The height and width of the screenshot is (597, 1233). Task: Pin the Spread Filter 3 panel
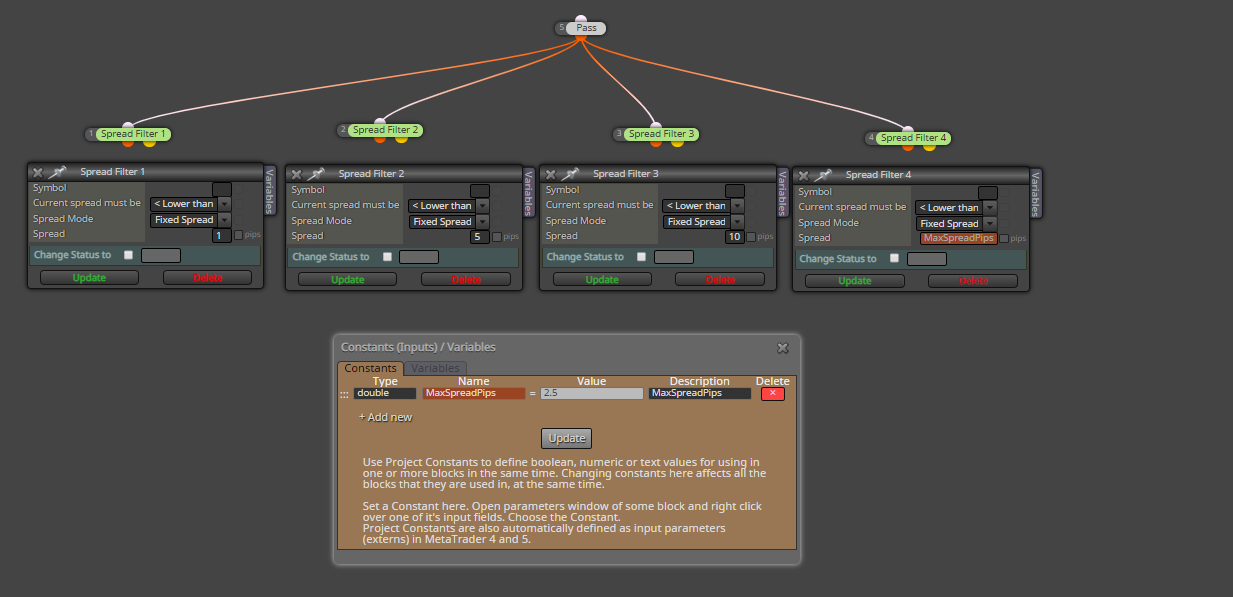pos(569,174)
